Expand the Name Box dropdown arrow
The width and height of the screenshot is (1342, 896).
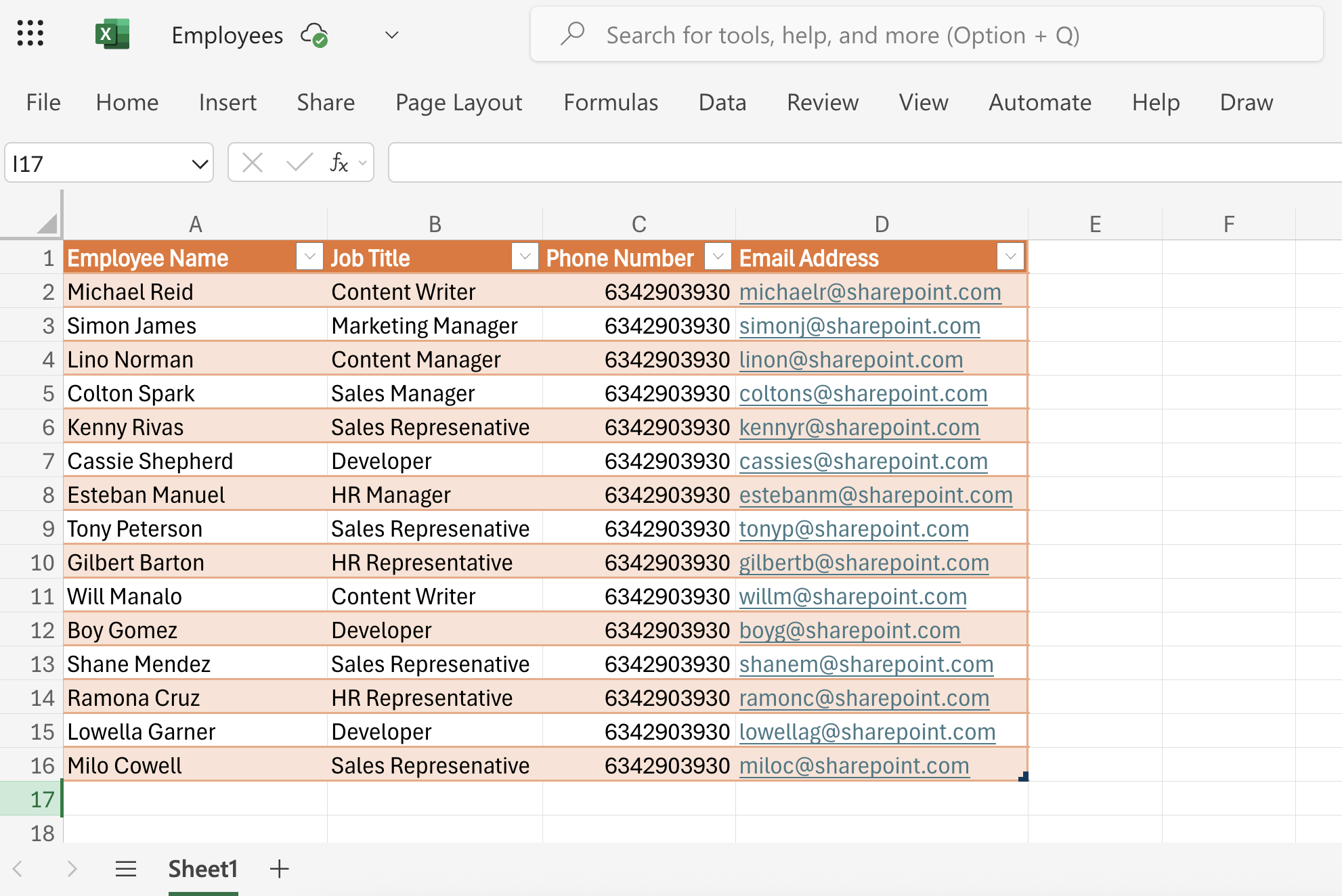(199, 164)
